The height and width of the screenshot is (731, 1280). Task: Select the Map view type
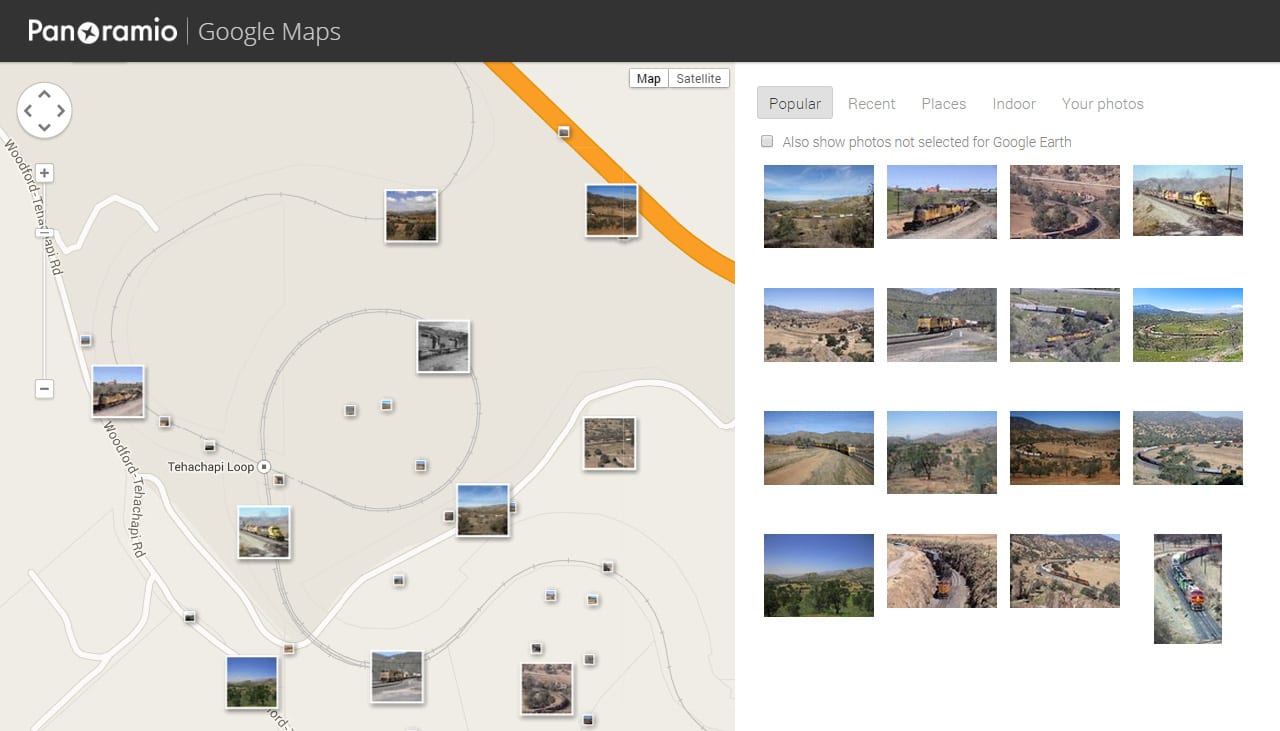(x=648, y=79)
